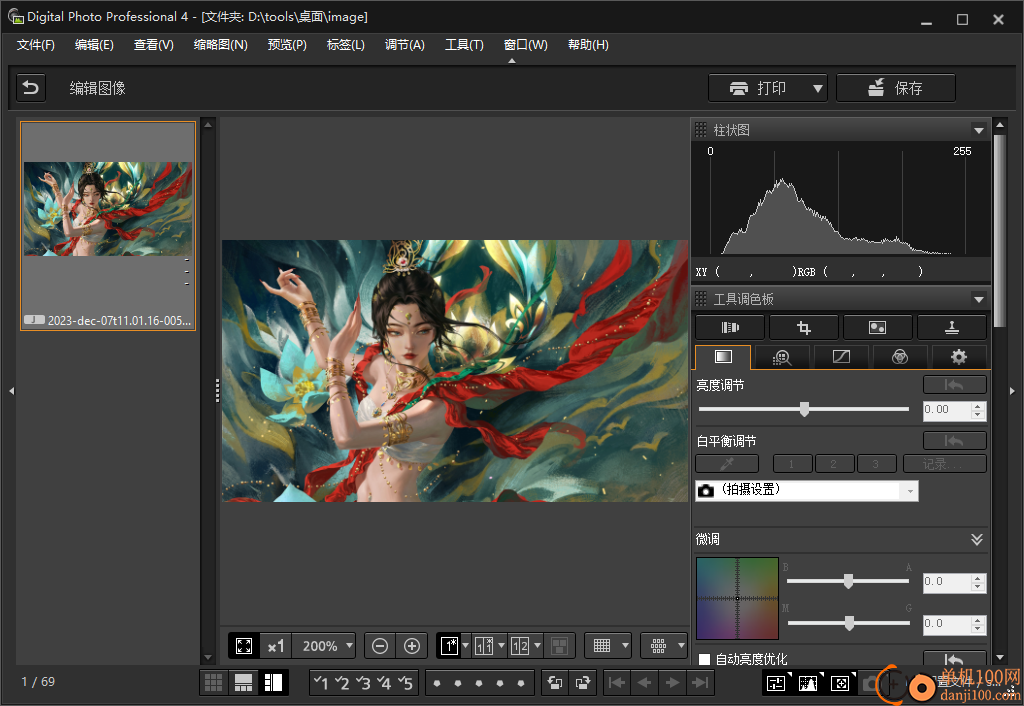Select two-image split preview icon

click(520, 646)
